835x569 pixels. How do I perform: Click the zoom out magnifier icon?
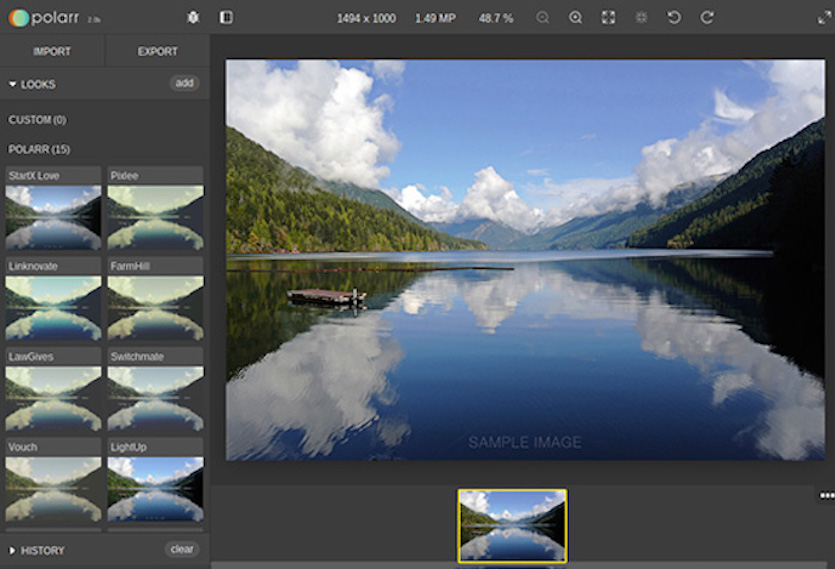[x=543, y=17]
